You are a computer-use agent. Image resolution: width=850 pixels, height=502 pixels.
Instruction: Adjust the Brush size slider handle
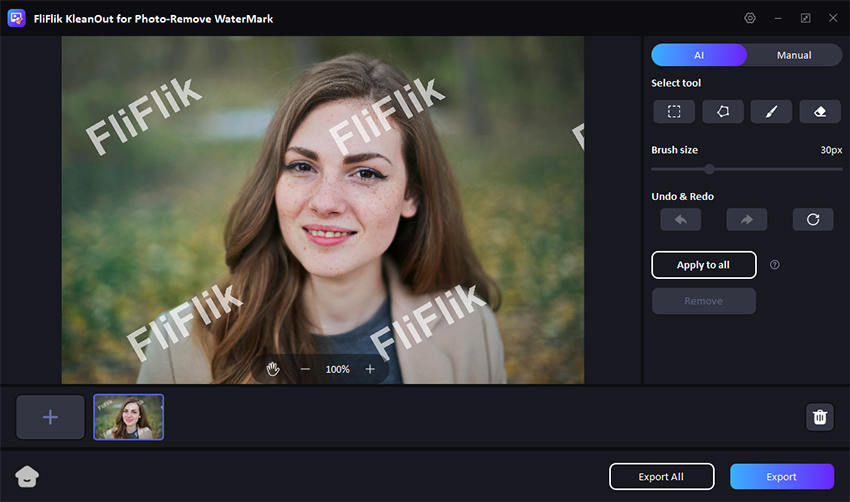709,169
